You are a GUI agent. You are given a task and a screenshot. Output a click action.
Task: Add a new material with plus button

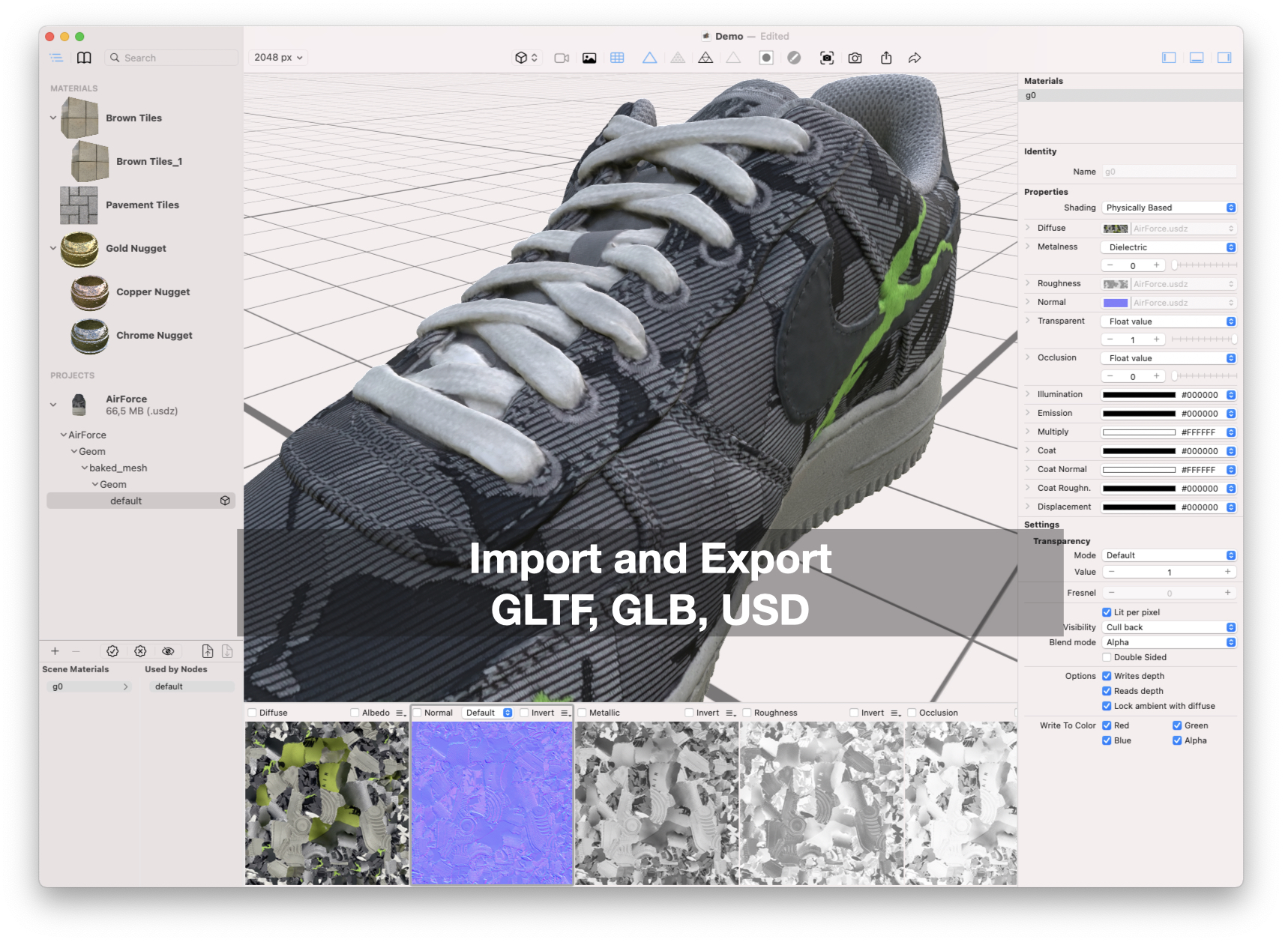point(55,651)
